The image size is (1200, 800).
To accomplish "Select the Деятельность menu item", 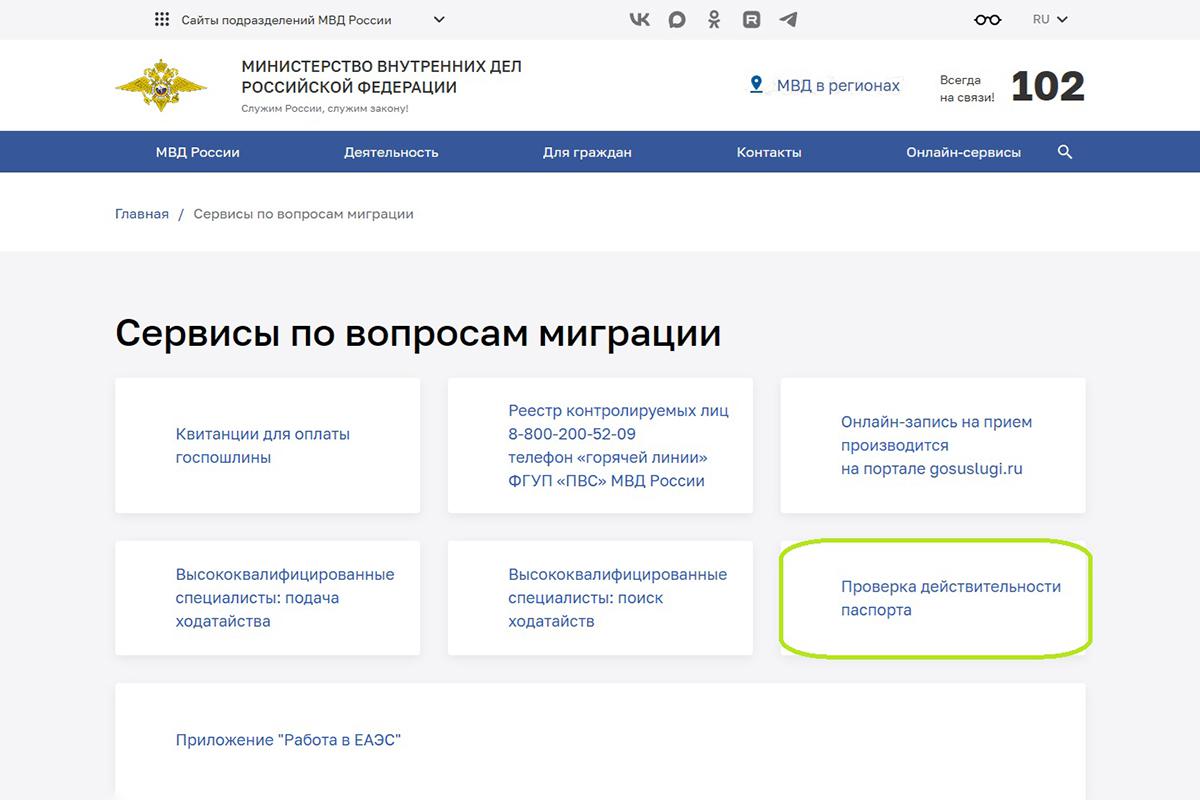I will pos(389,151).
